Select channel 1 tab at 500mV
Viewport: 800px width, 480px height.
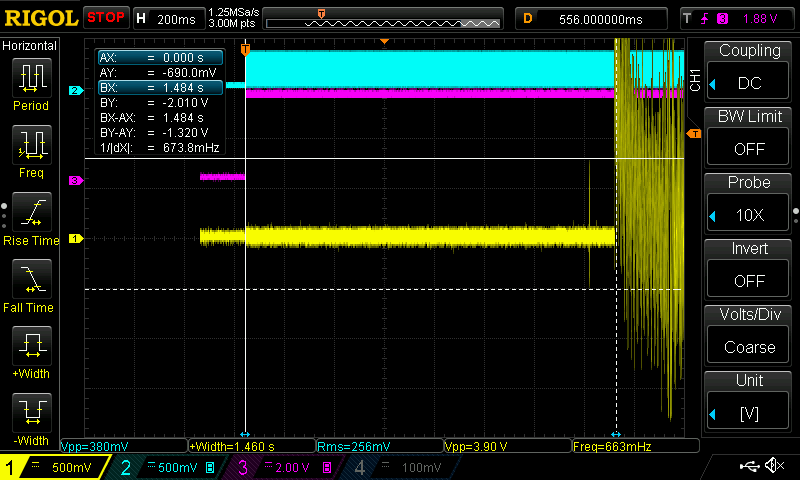coord(54,467)
